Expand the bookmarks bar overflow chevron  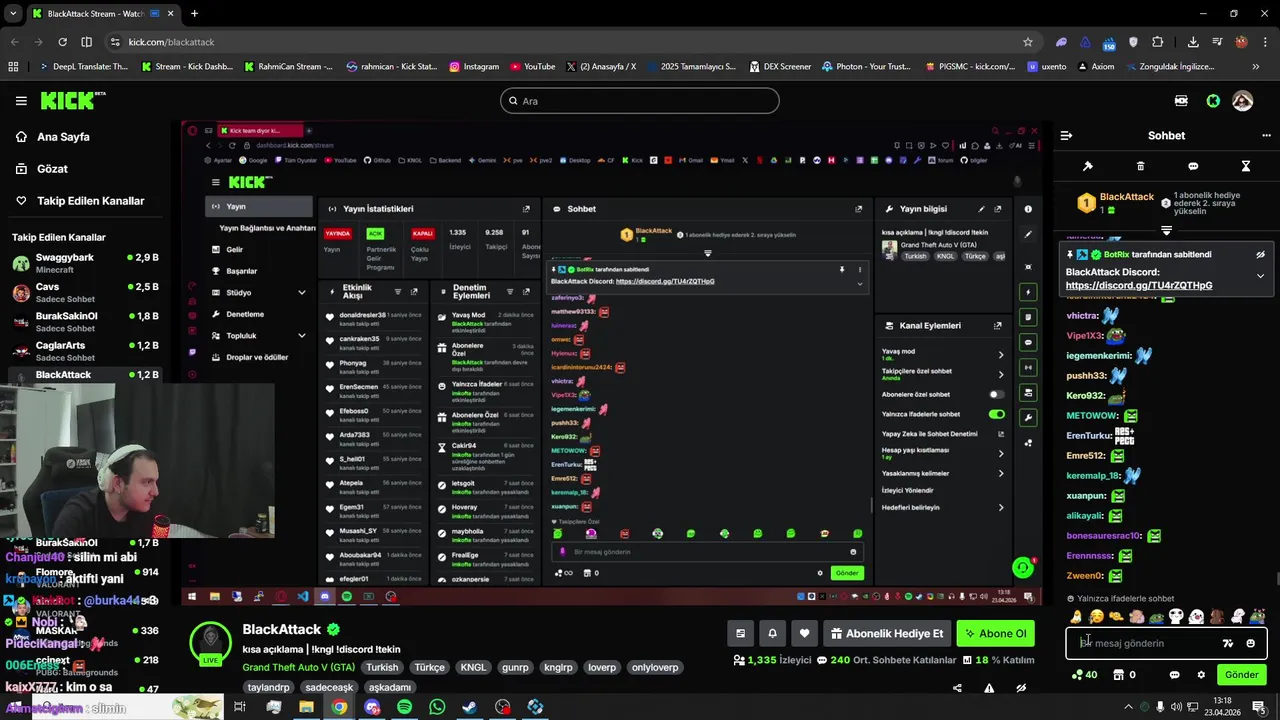[1255, 67]
